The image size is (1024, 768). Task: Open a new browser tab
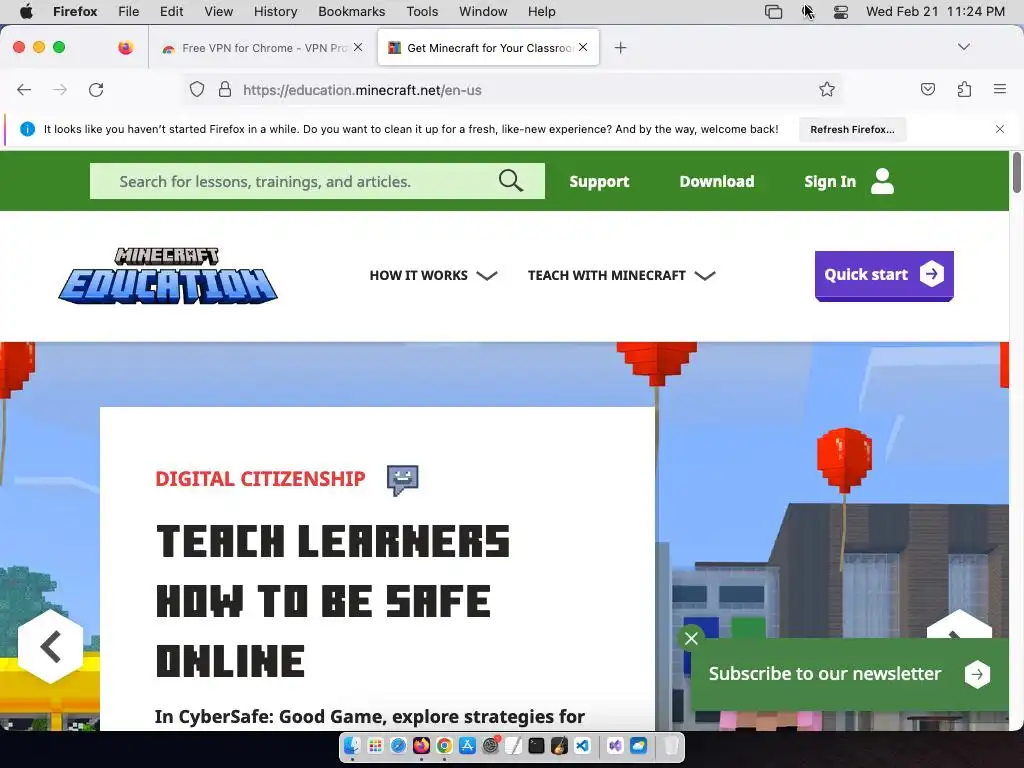click(620, 48)
